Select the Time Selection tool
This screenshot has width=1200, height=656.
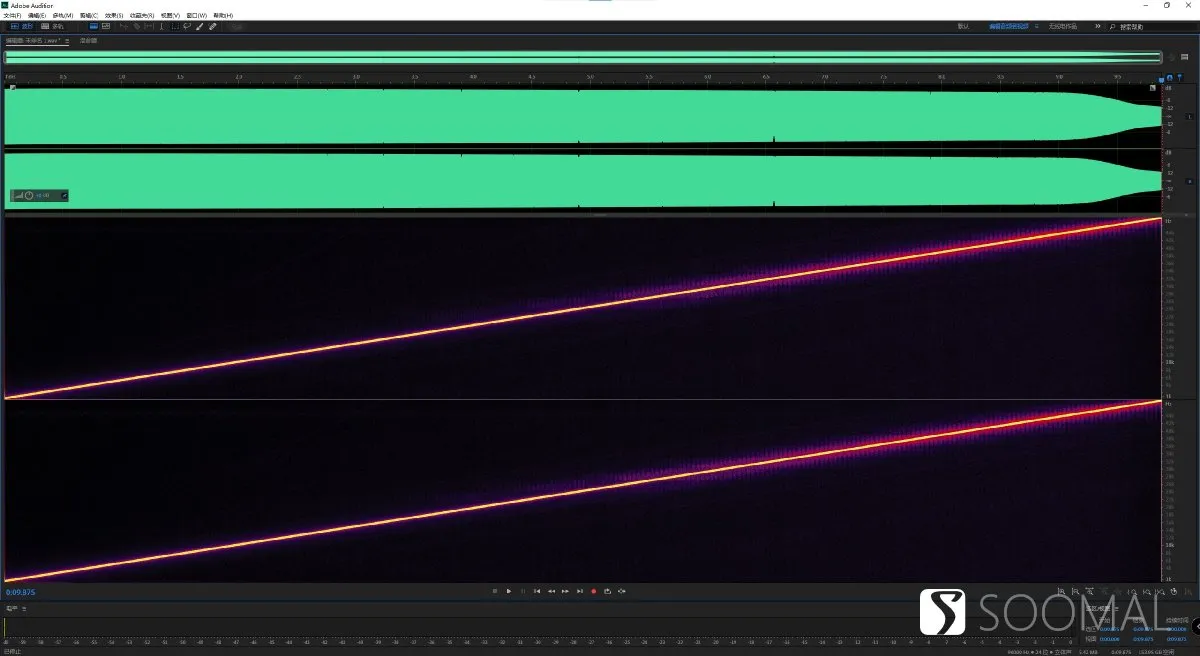point(162,26)
